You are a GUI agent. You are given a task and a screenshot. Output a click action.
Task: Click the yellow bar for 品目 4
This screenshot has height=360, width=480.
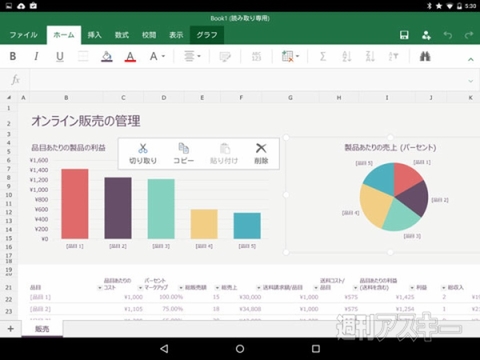204,224
